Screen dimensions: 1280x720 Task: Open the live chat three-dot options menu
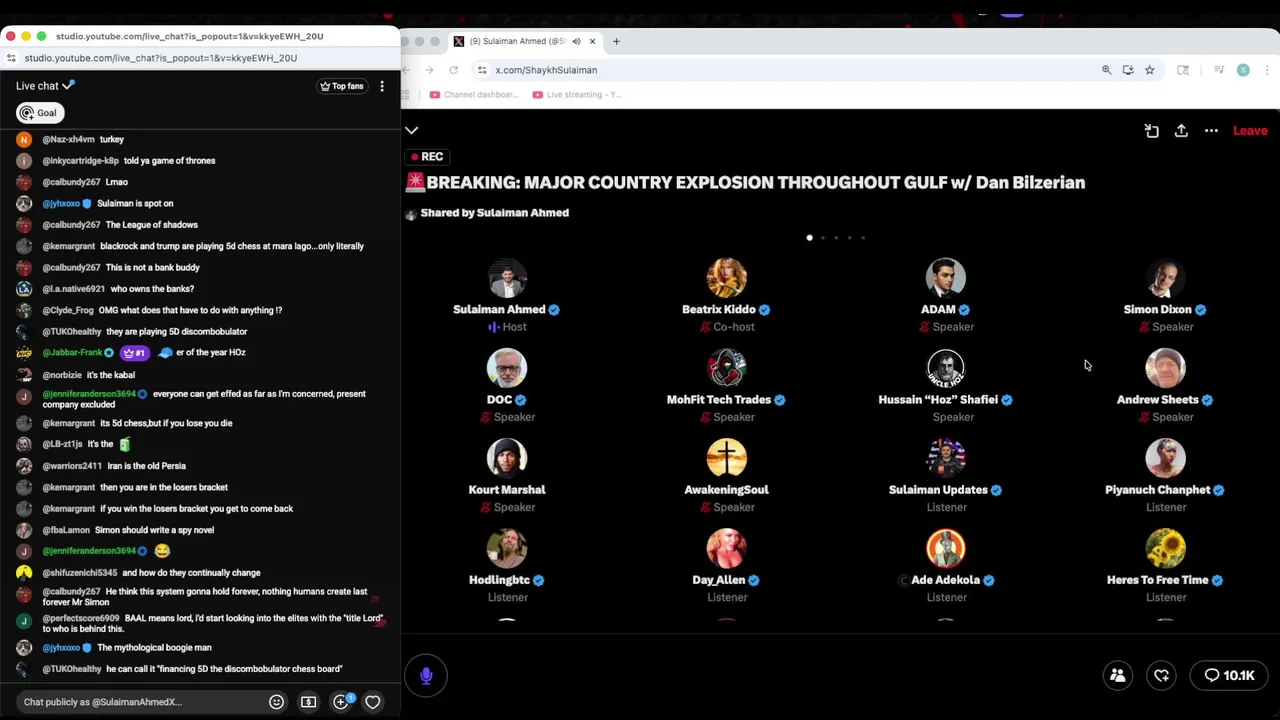[382, 86]
